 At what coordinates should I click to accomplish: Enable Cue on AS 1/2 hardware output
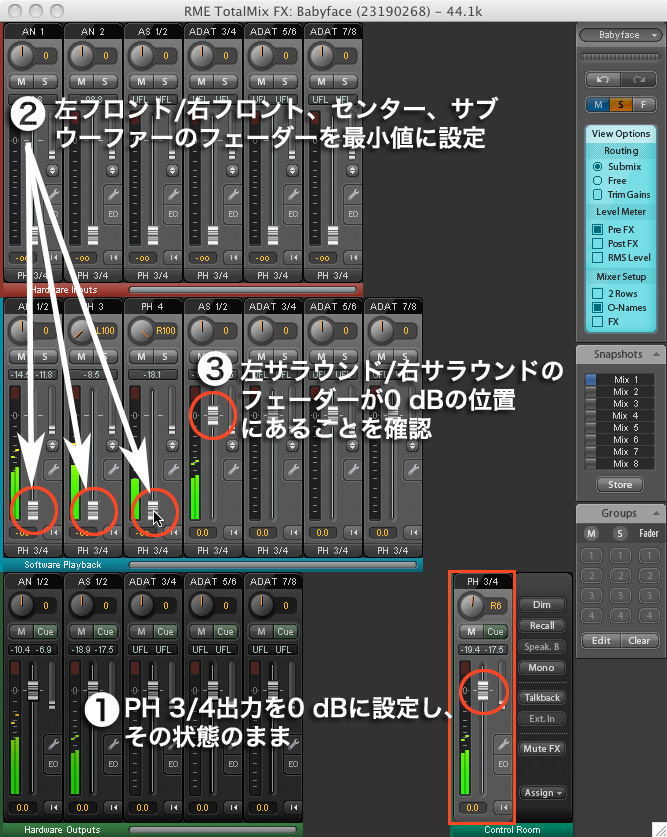105,631
